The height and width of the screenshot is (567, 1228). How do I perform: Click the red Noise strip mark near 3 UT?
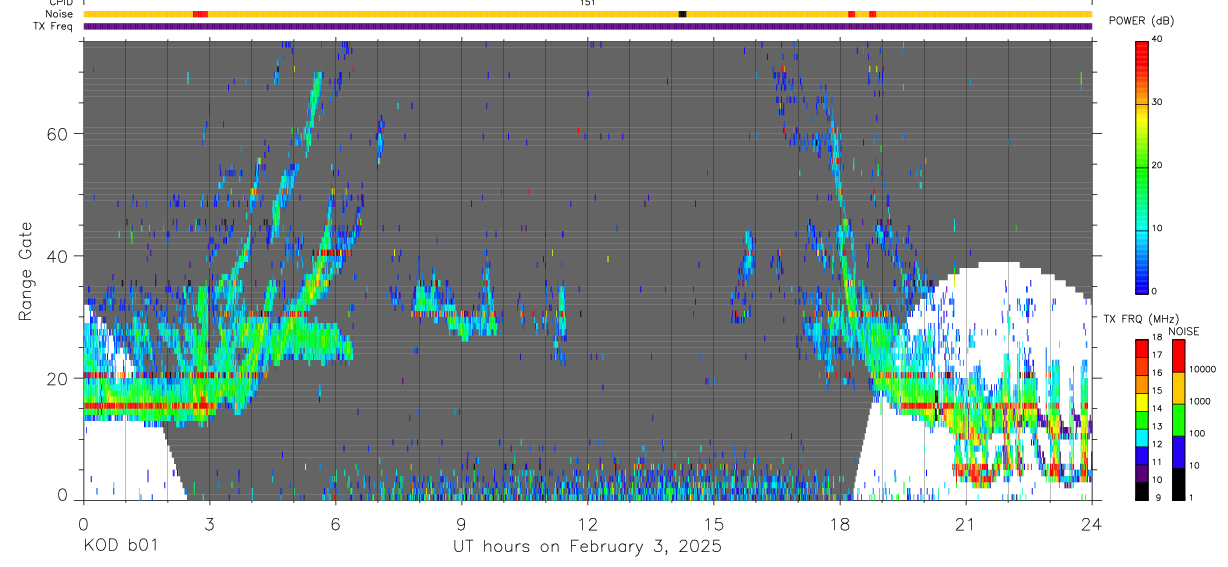point(200,14)
